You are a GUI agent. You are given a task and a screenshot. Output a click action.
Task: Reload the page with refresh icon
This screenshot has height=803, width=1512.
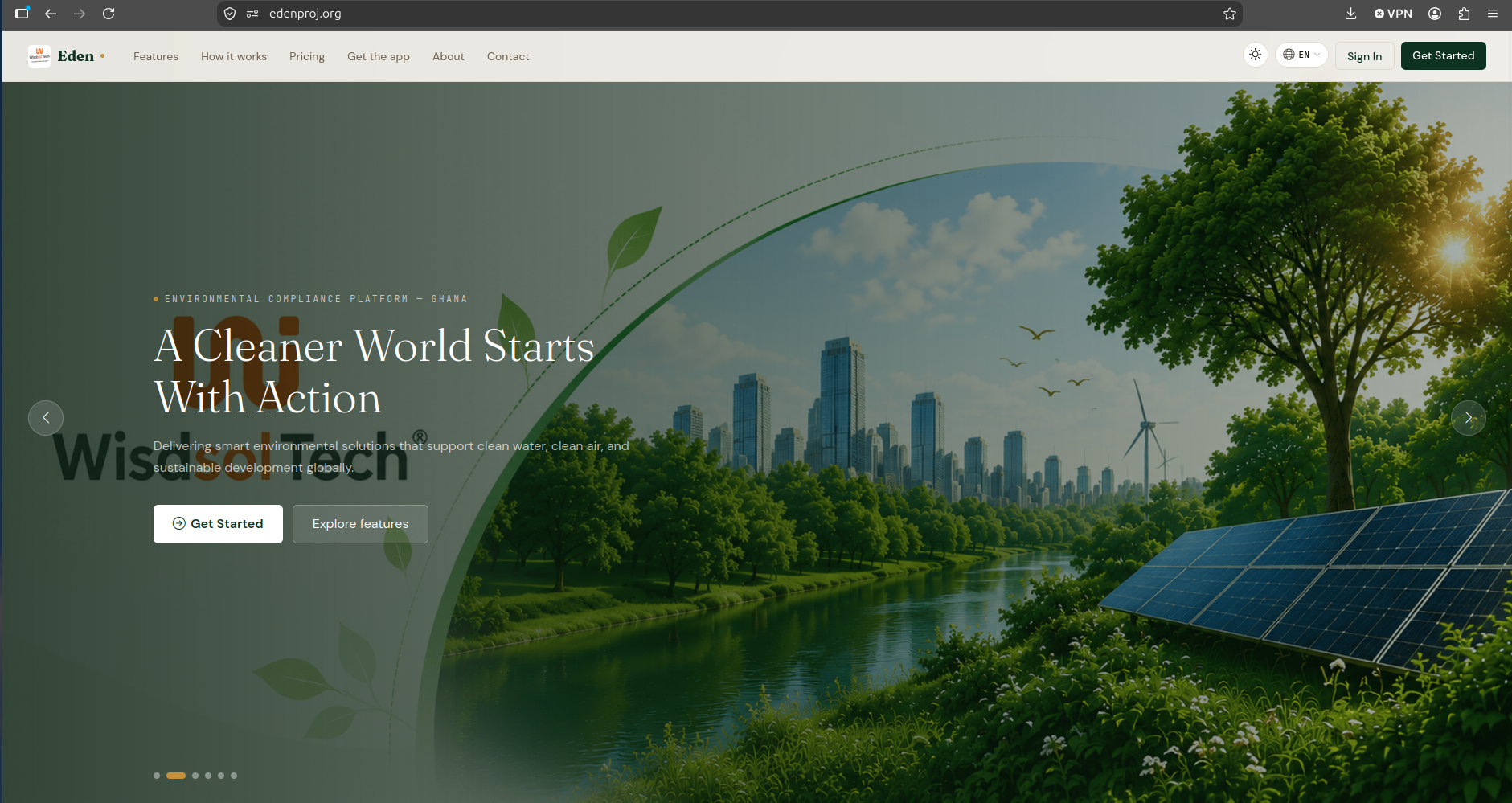[x=109, y=14]
